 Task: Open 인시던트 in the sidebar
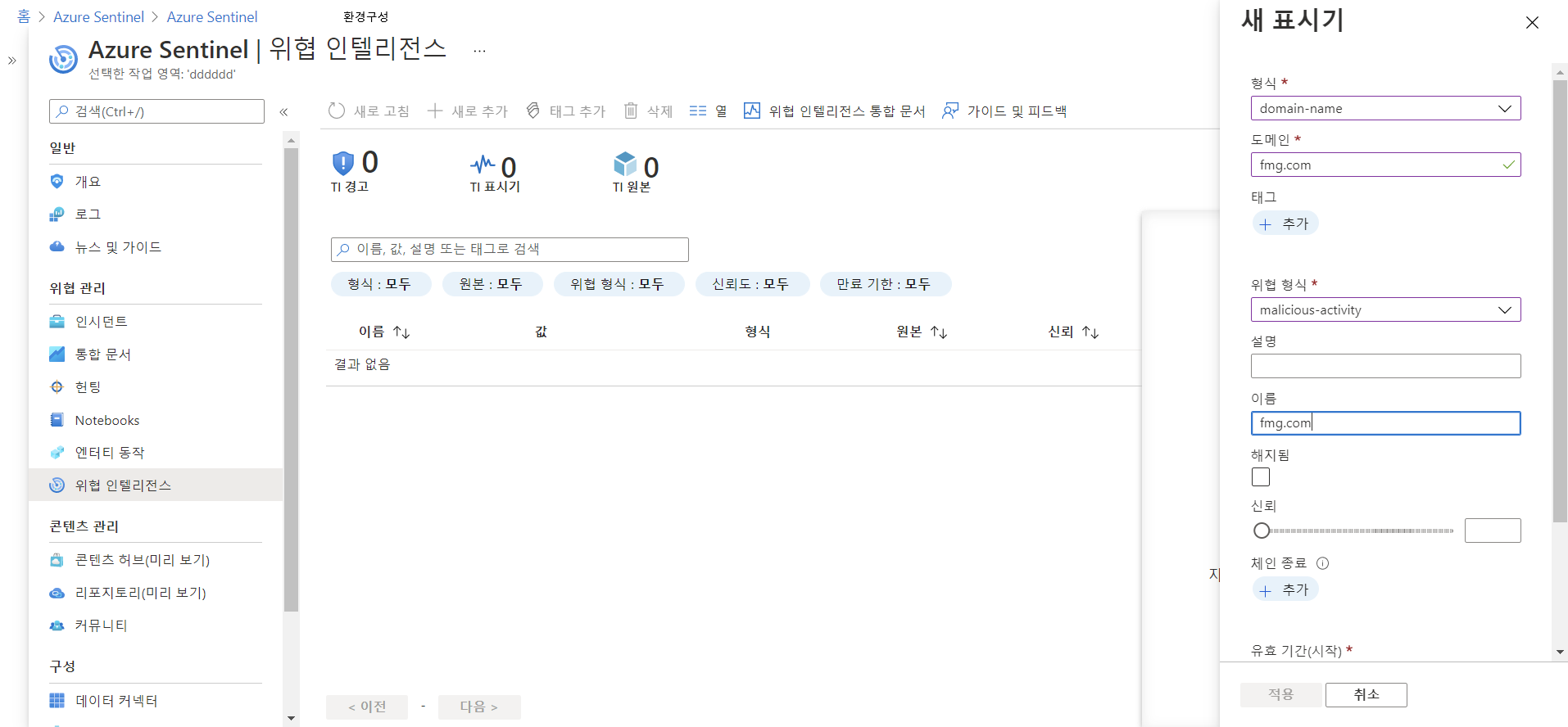pyautogui.click(x=156, y=322)
